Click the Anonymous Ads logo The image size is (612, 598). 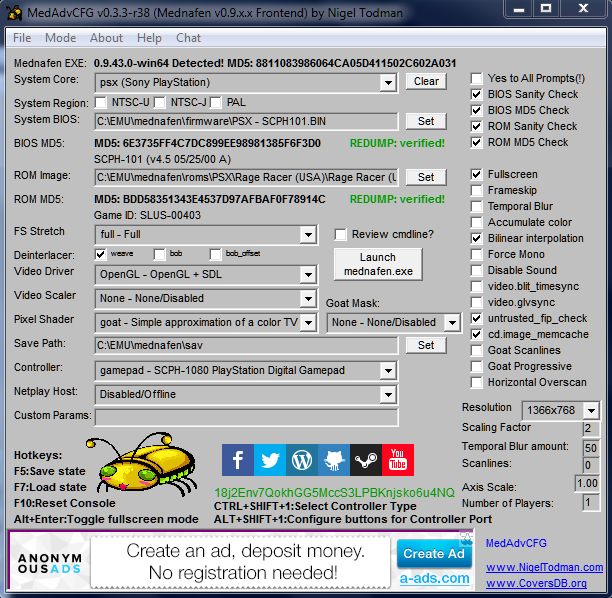(50, 563)
